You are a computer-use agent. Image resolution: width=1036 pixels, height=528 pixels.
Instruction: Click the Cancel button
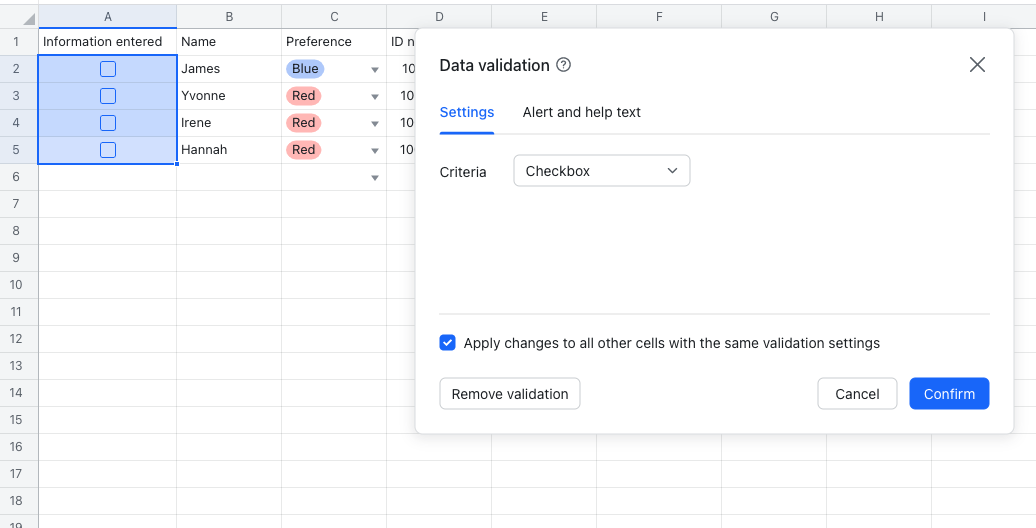[857, 394]
